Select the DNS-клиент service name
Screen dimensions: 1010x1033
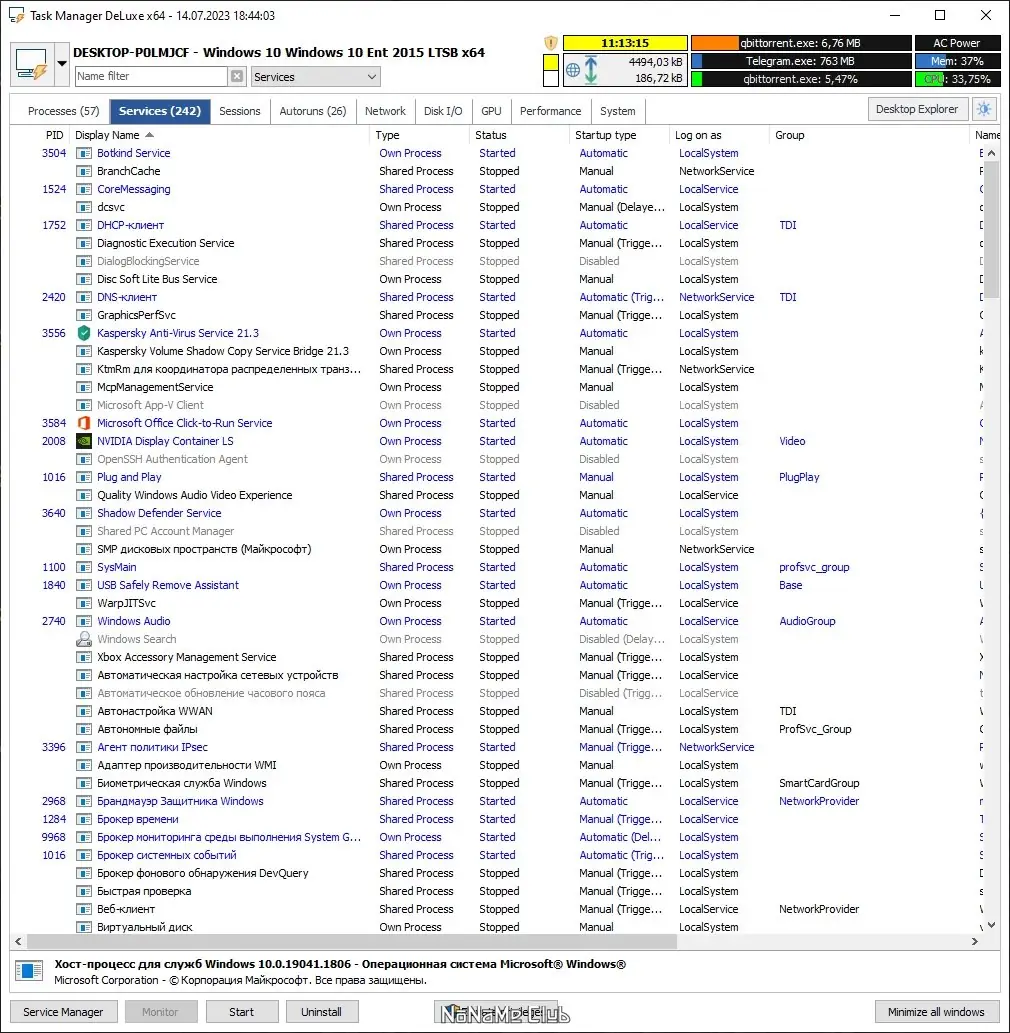click(127, 297)
